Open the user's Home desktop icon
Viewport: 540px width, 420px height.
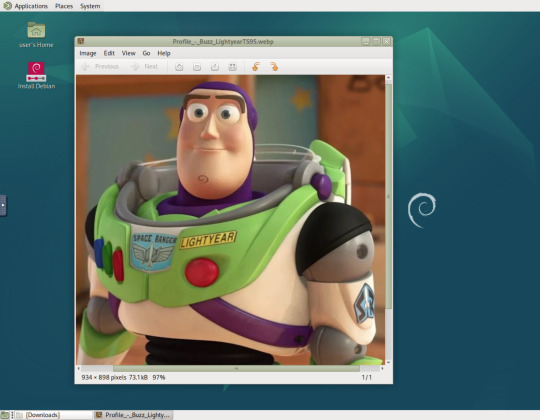[36, 34]
